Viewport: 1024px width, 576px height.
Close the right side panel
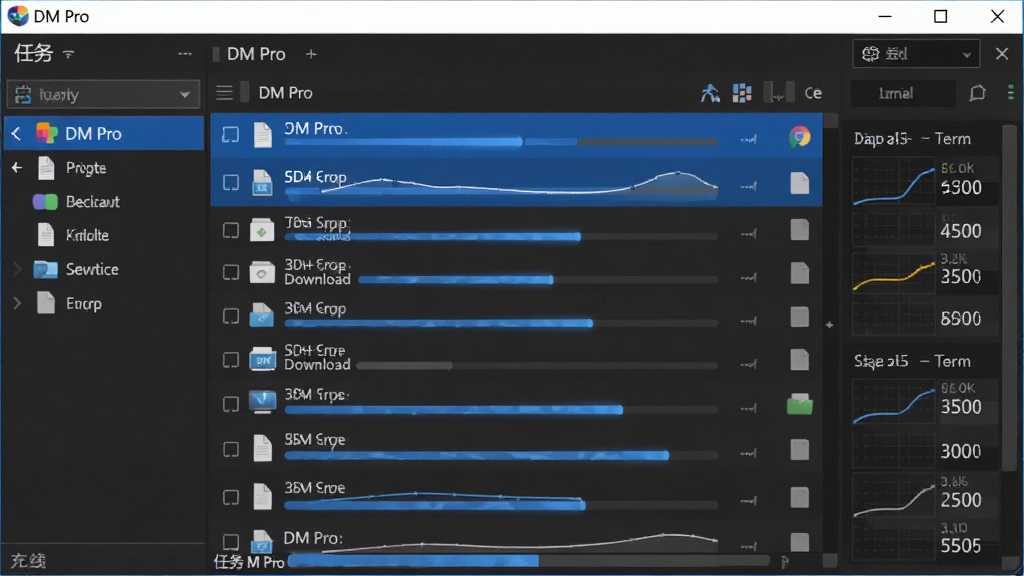1002,54
